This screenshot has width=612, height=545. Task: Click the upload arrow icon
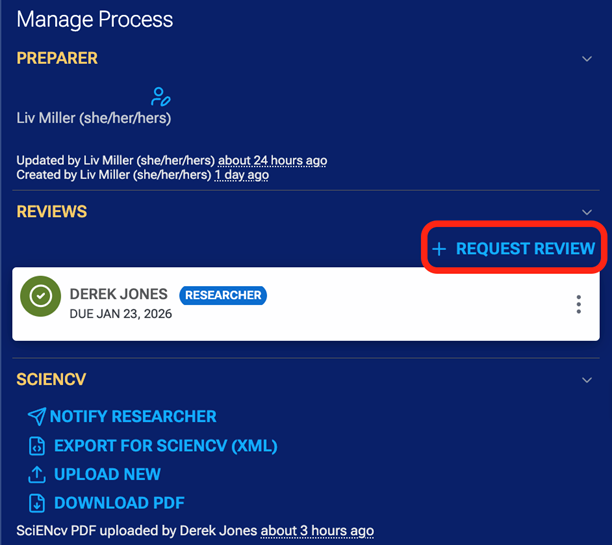pos(36,474)
